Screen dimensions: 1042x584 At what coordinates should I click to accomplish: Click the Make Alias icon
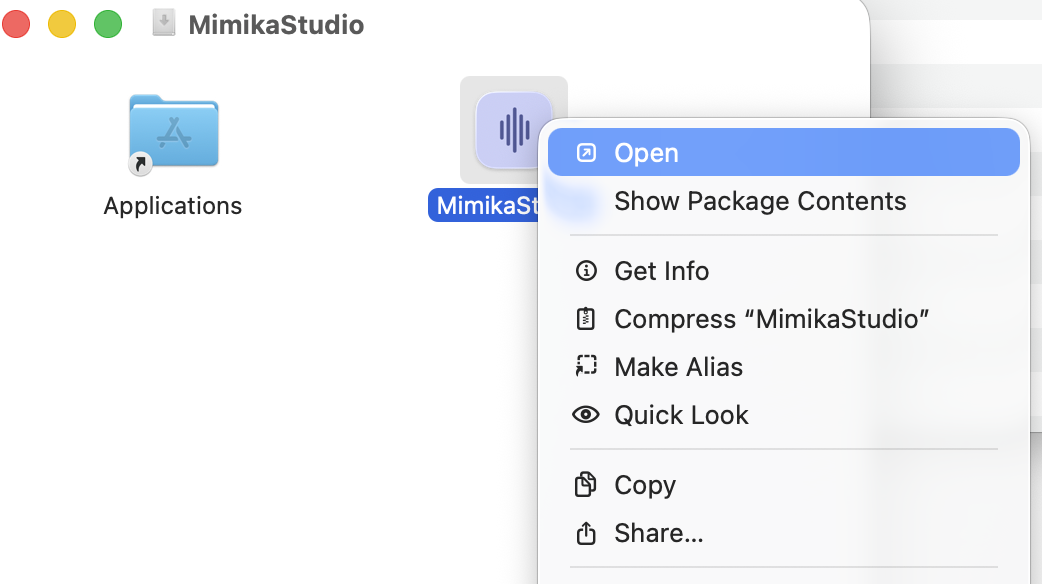pyautogui.click(x=586, y=366)
